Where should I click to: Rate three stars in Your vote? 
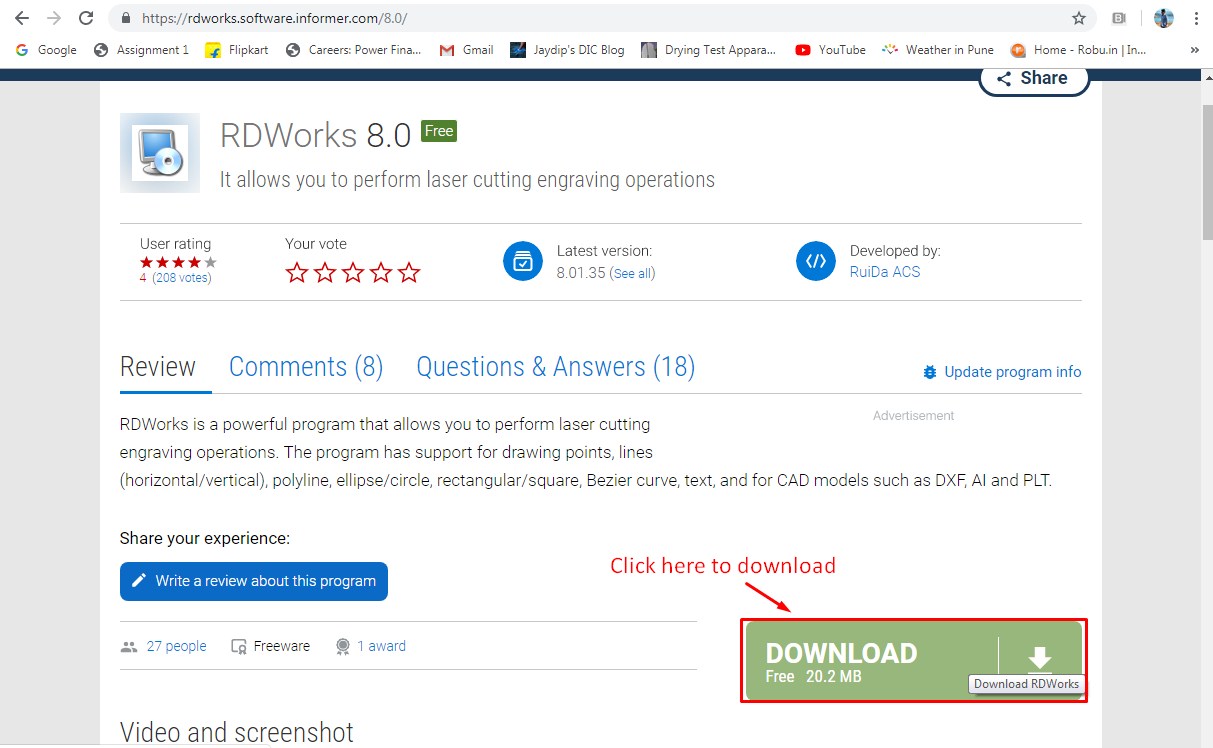pyautogui.click(x=353, y=272)
